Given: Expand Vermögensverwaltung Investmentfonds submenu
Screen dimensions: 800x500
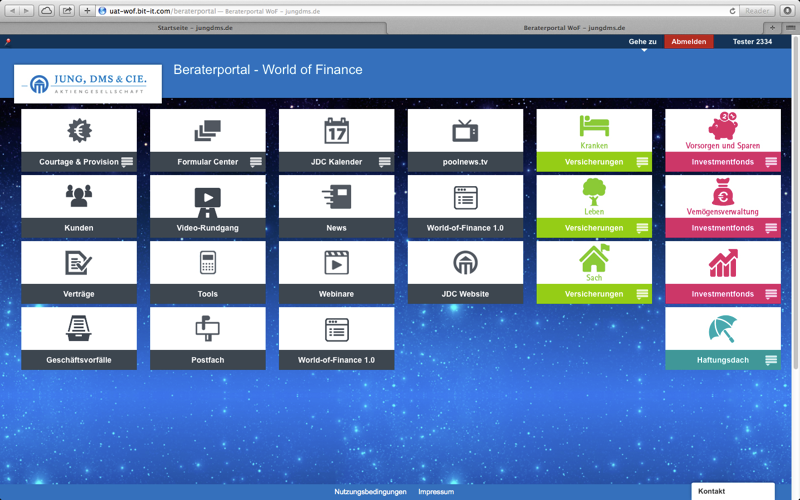Looking at the screenshot, I should 771,228.
